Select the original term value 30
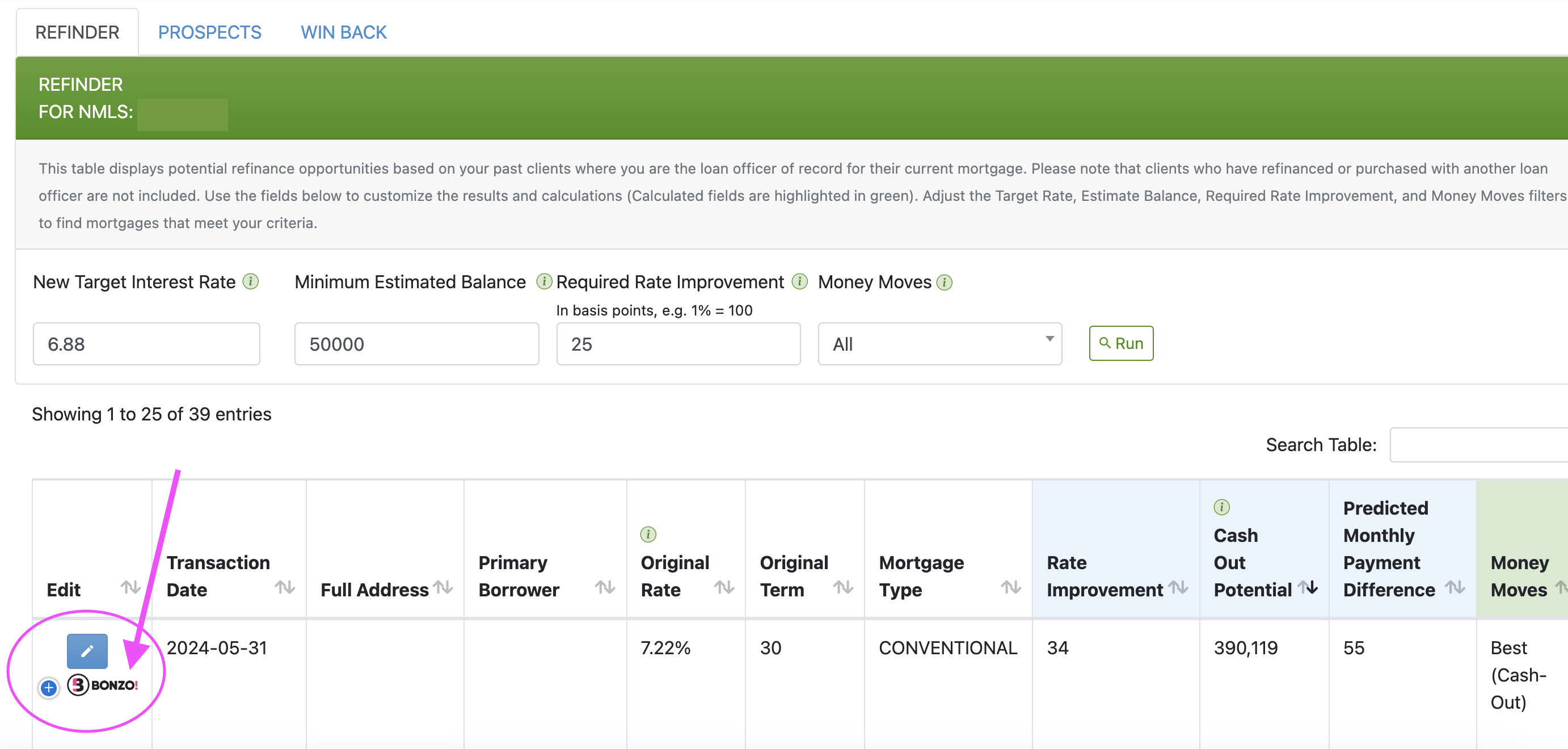This screenshot has height=749, width=1568. click(x=770, y=648)
